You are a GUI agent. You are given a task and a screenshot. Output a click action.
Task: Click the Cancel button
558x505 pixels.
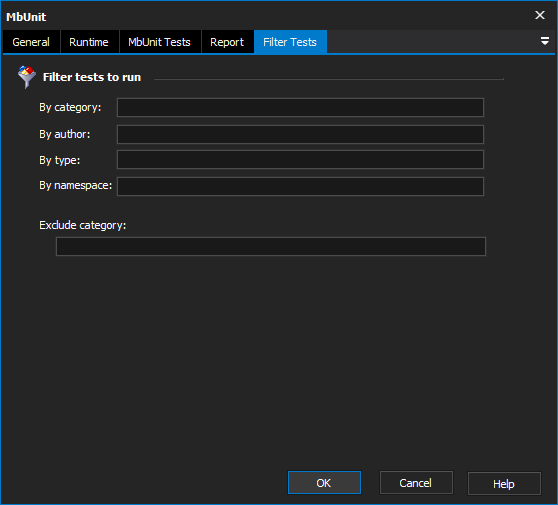pos(416,483)
